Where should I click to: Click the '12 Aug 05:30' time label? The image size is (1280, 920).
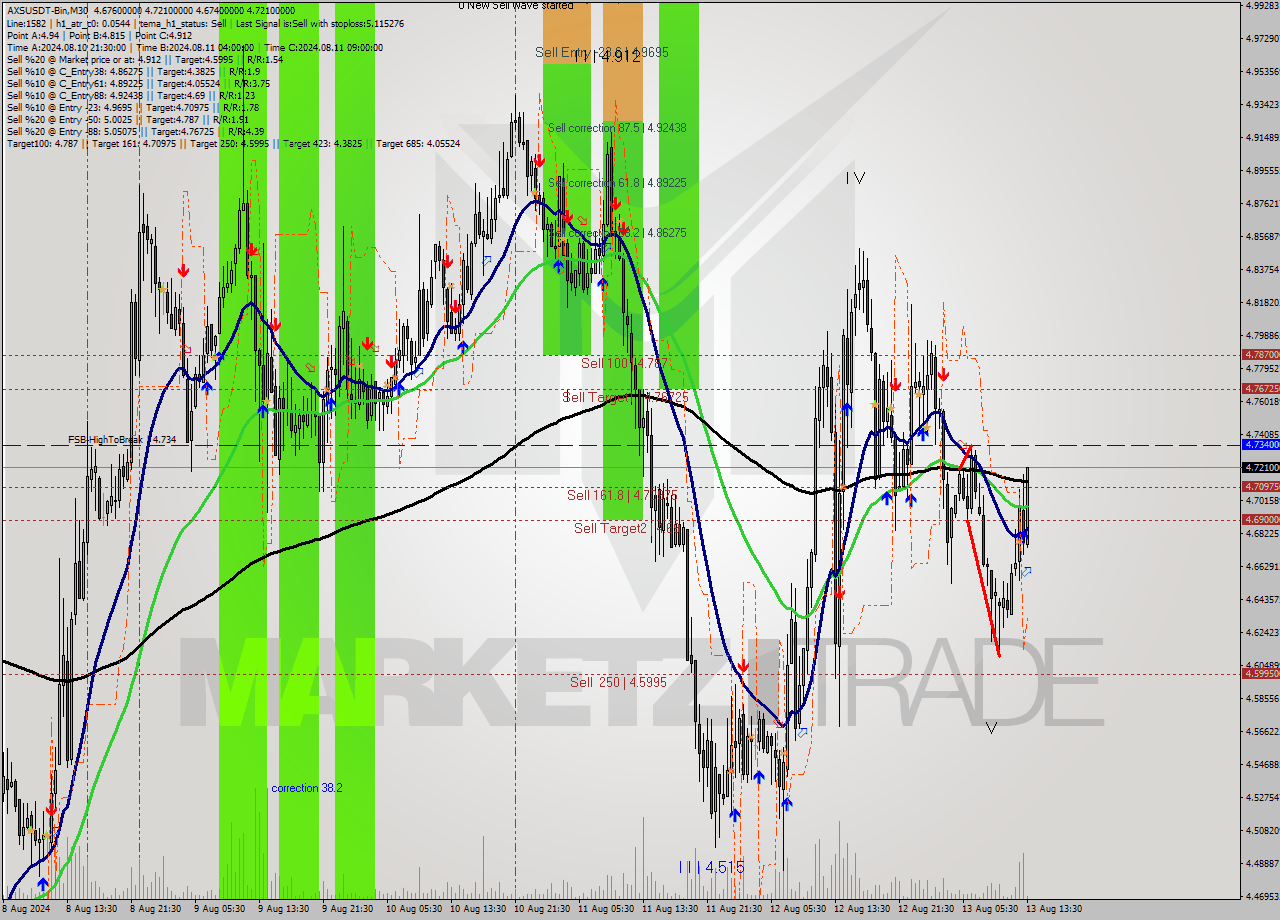coord(798,910)
